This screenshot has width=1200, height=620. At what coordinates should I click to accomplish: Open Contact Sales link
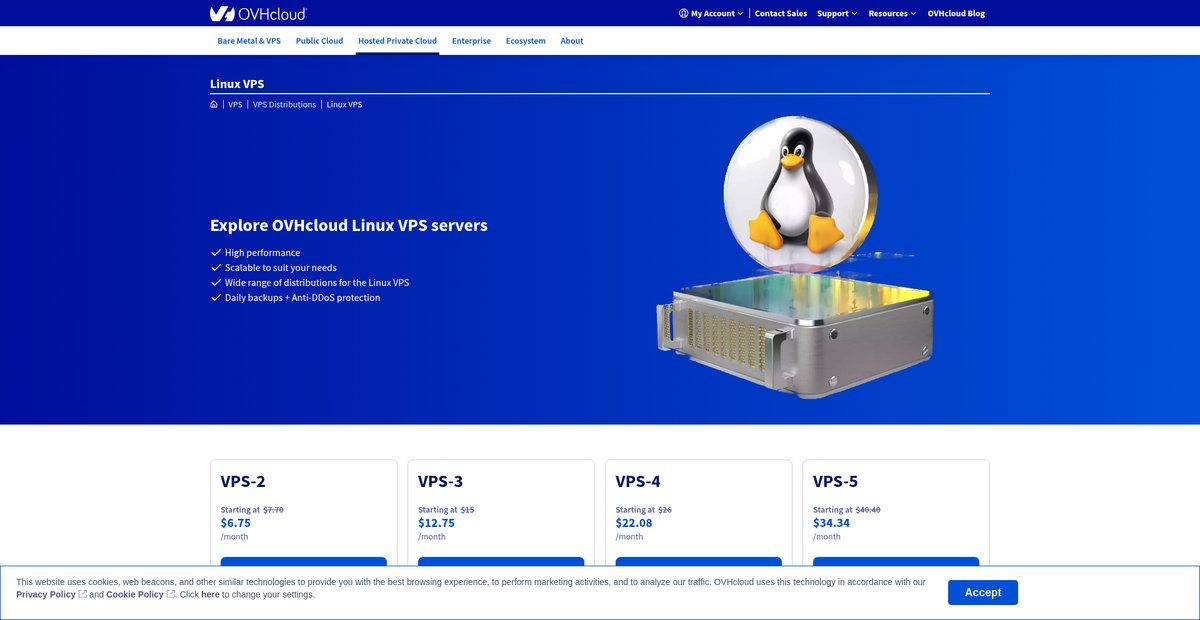781,13
